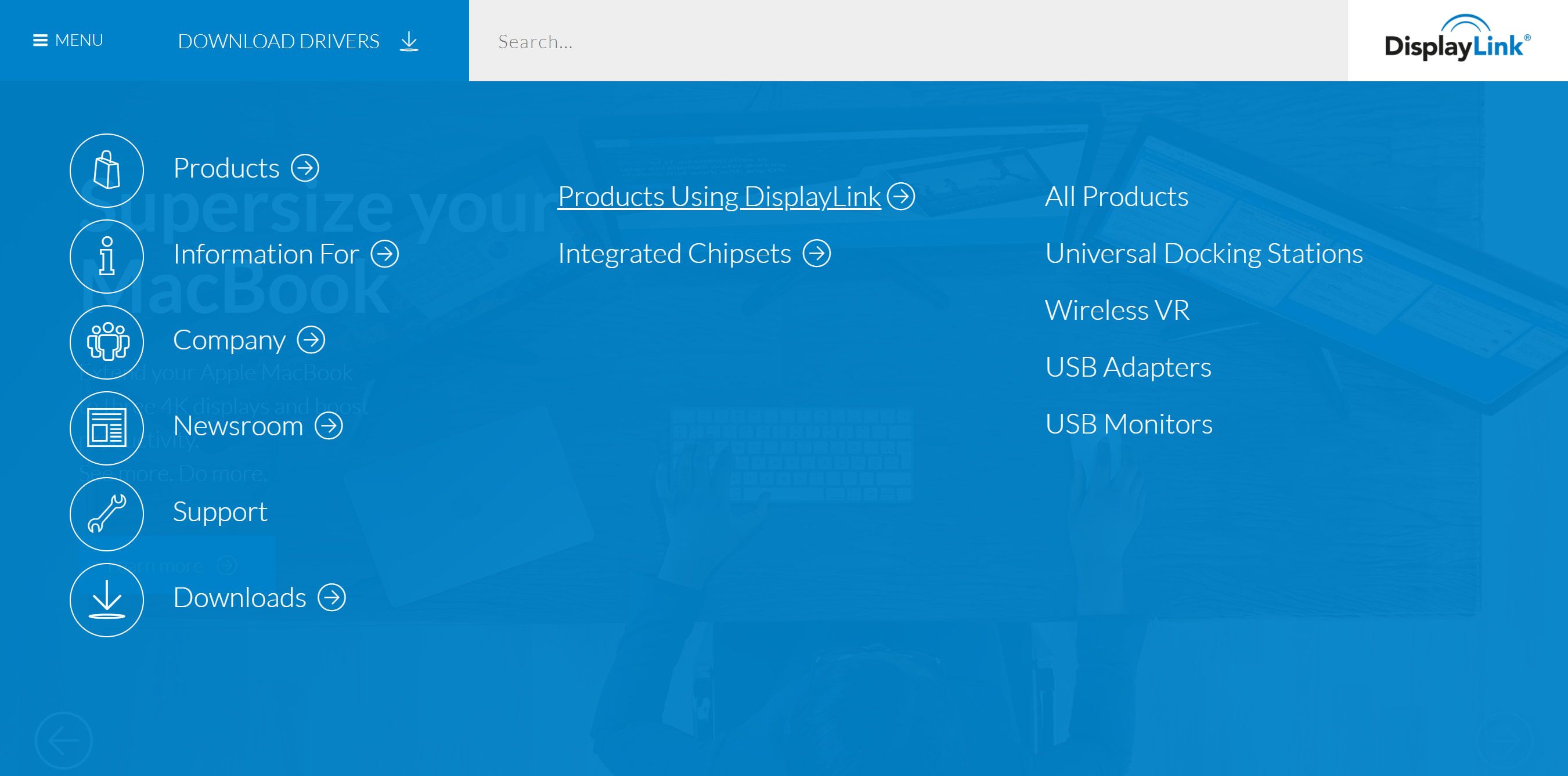Click the MENU text label
Image resolution: width=1568 pixels, height=776 pixels.
pos(79,40)
